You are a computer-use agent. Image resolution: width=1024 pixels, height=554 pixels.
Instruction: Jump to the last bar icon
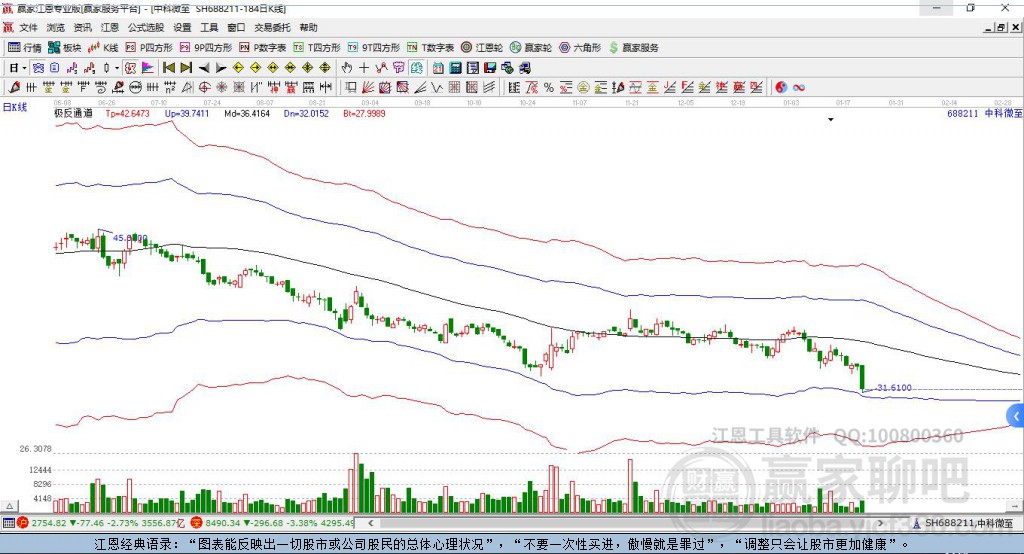click(186, 68)
